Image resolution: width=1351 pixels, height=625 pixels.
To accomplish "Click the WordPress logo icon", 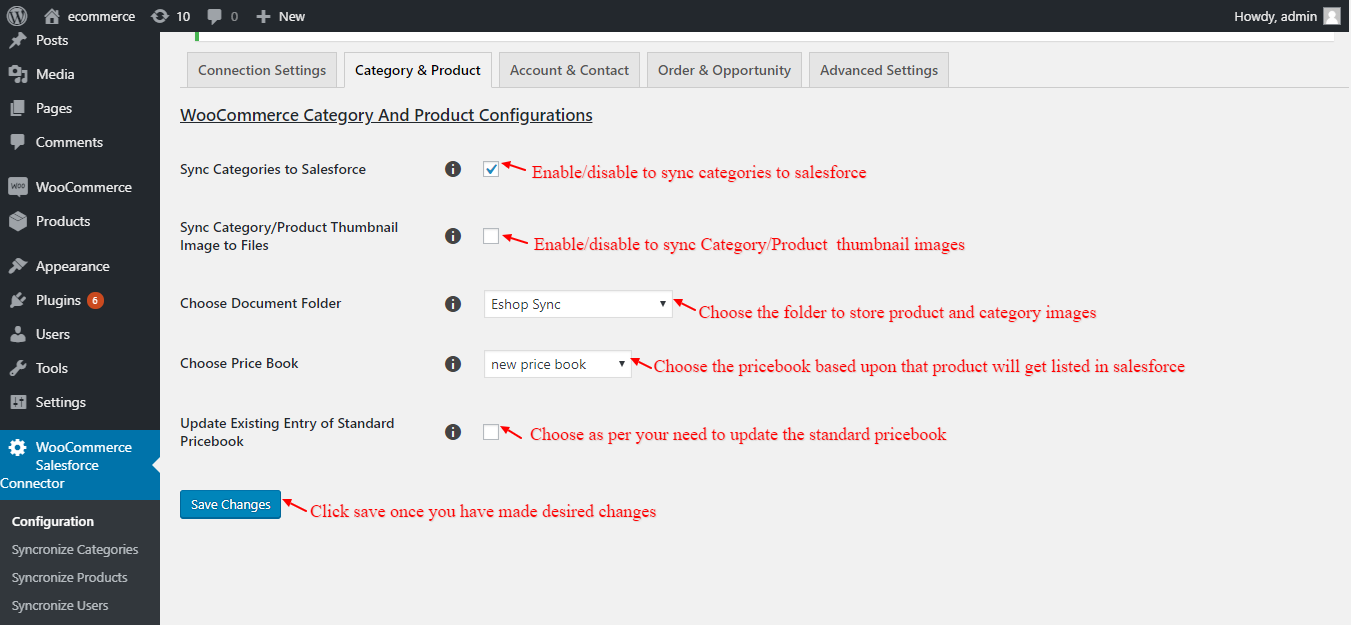I will [17, 16].
